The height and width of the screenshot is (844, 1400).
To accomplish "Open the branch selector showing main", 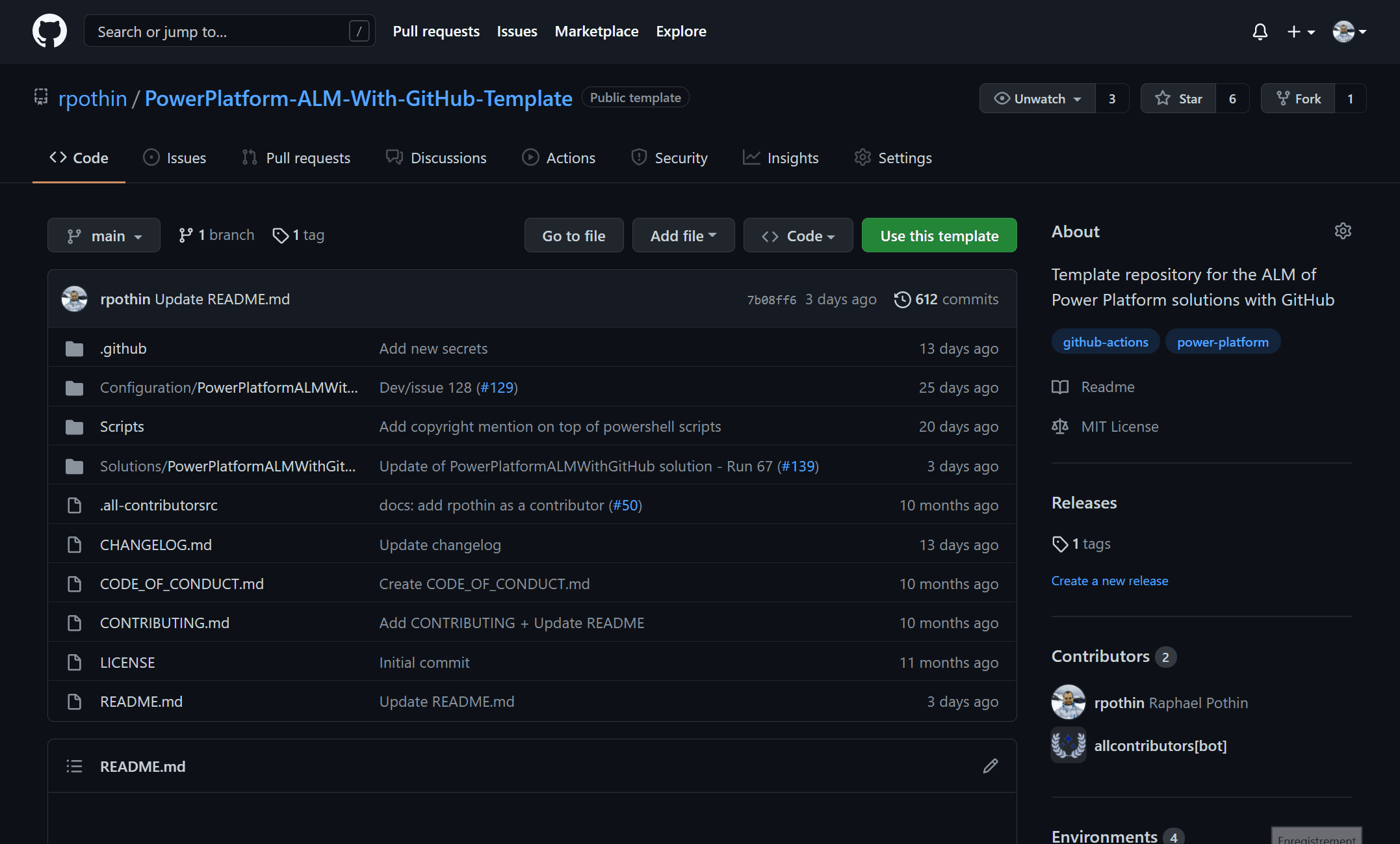I will pyautogui.click(x=103, y=235).
